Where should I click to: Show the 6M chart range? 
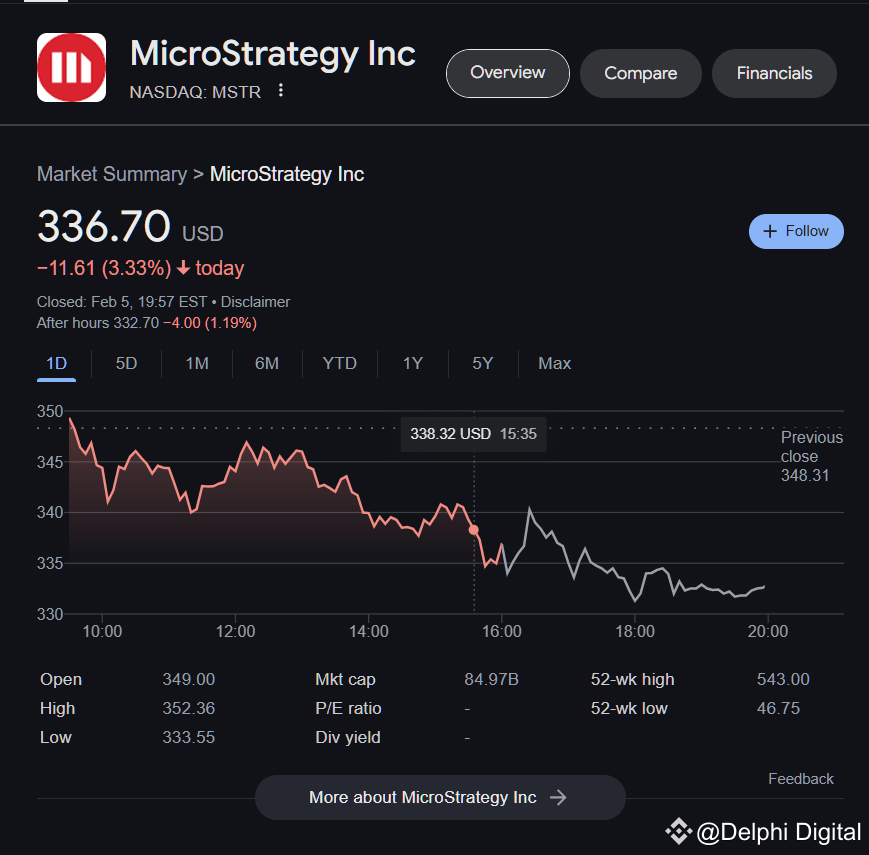267,363
